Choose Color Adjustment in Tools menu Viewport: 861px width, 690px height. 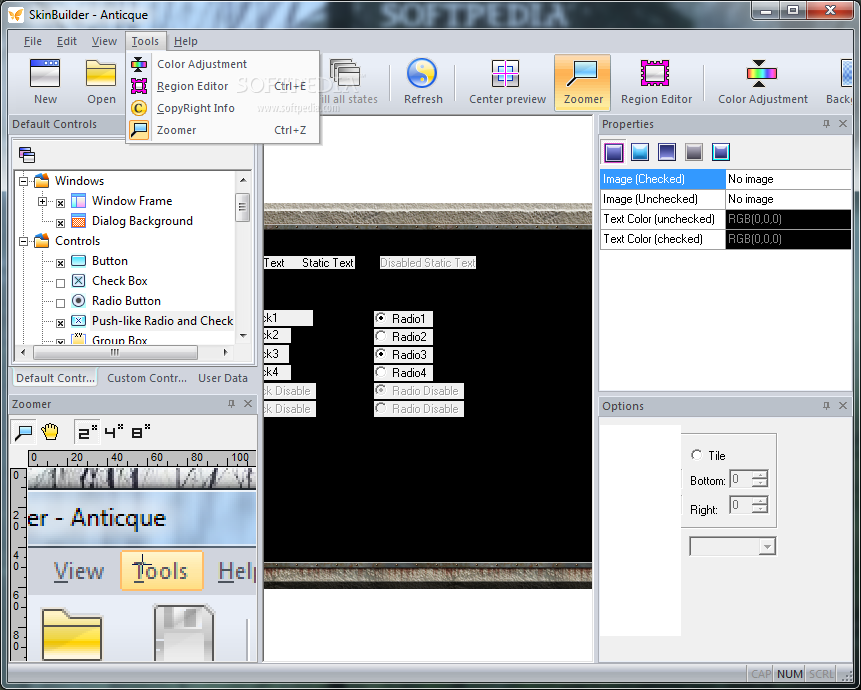(x=223, y=64)
